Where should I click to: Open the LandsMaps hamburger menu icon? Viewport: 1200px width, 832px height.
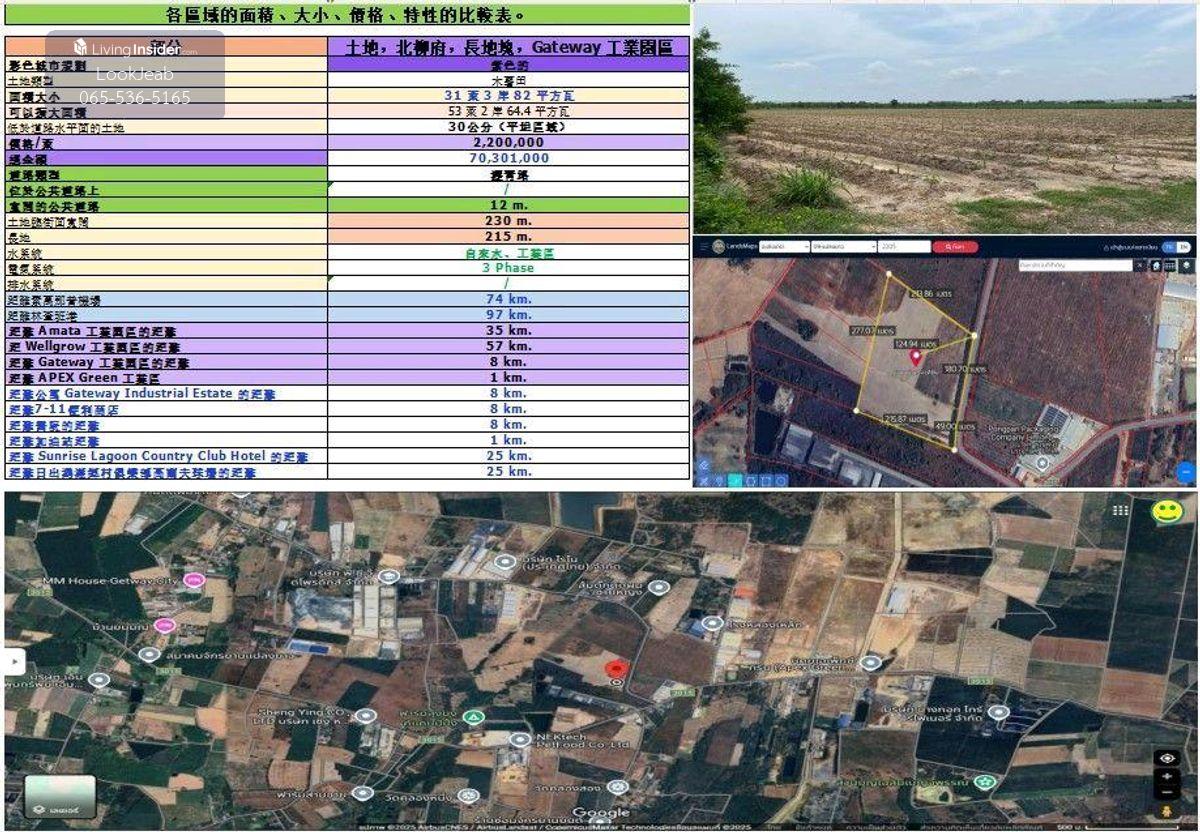tap(705, 246)
